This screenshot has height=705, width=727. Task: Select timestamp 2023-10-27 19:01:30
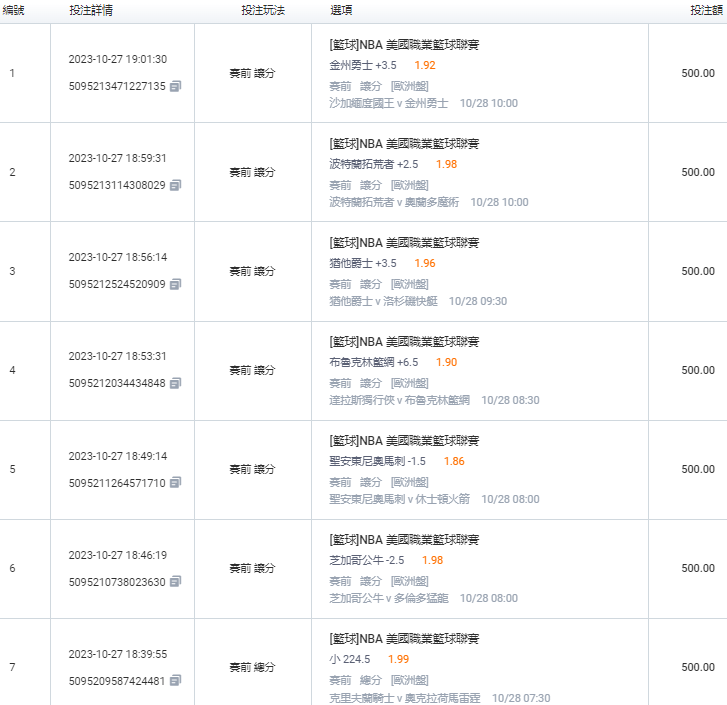point(118,59)
